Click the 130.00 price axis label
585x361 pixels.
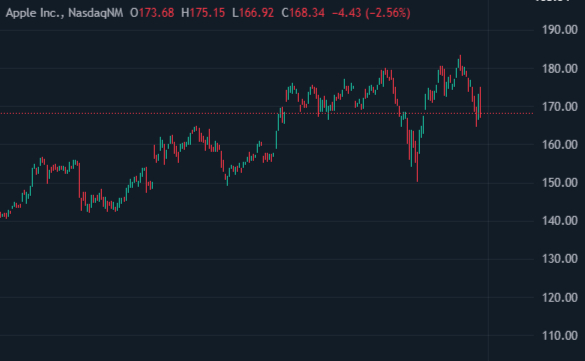pyautogui.click(x=560, y=259)
